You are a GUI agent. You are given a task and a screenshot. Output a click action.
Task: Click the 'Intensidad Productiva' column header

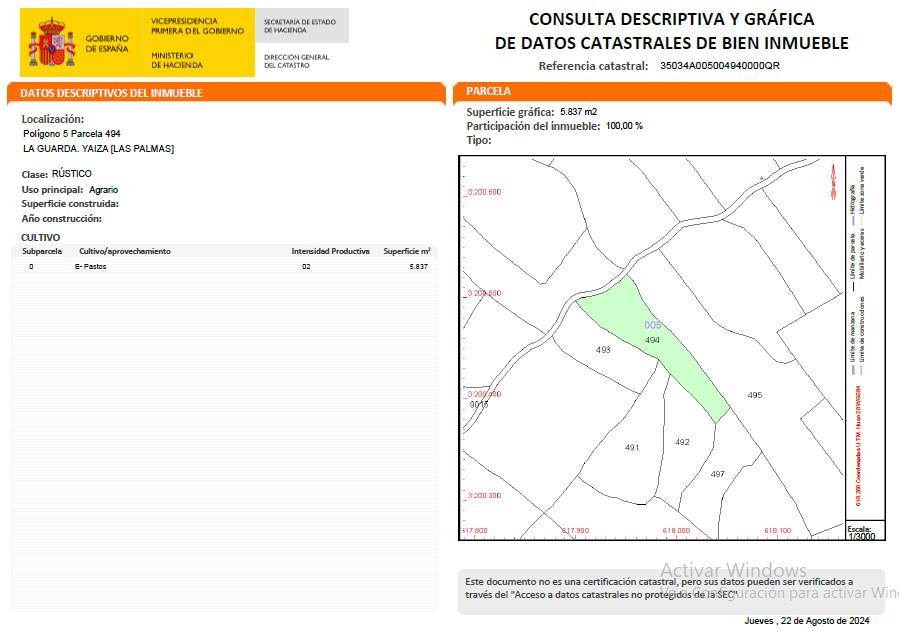[x=330, y=251]
